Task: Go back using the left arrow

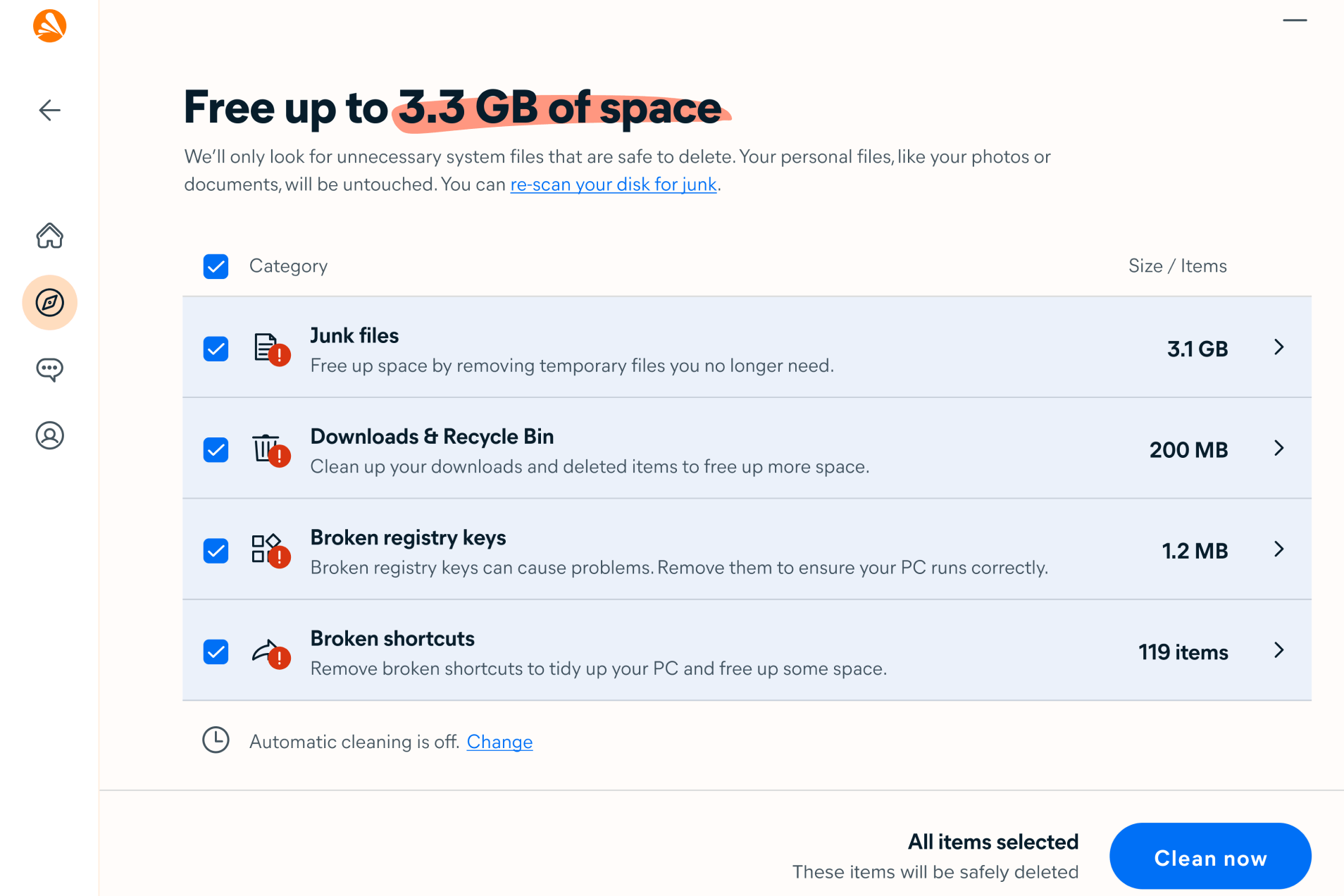Action: 49,110
